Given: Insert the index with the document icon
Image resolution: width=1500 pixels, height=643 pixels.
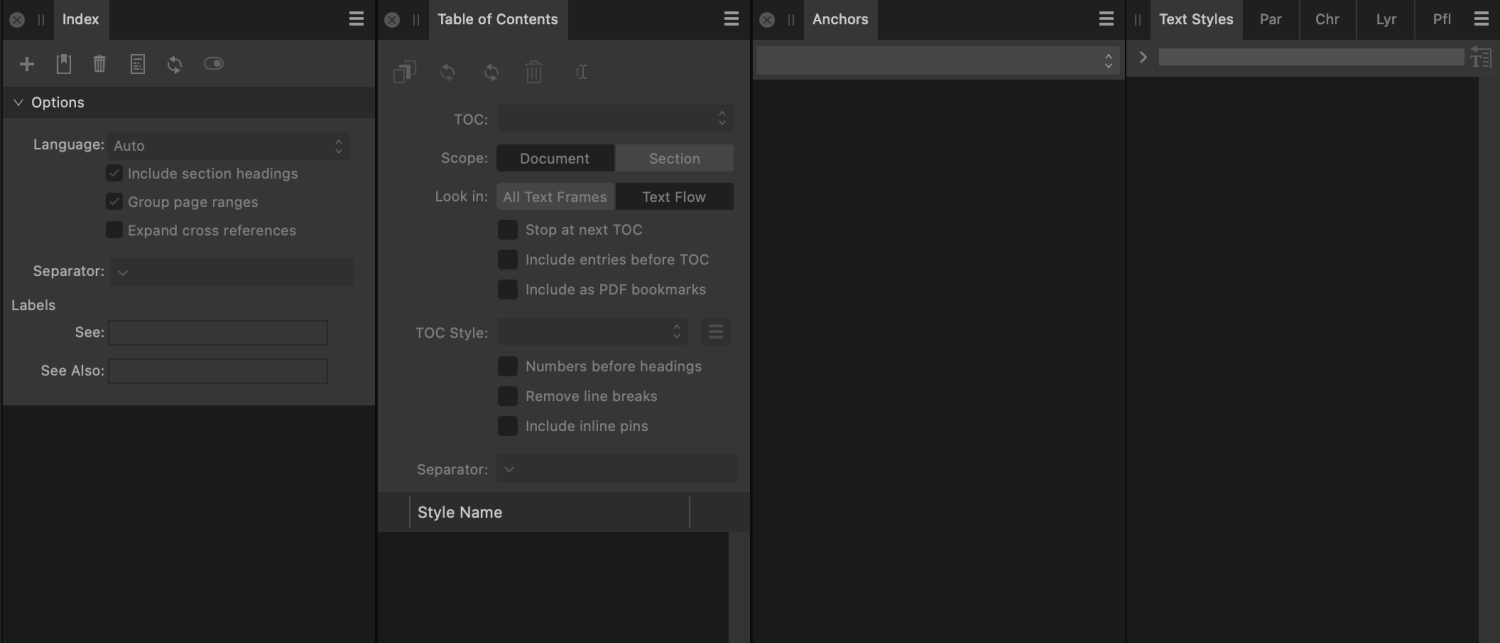Looking at the screenshot, I should 137,63.
